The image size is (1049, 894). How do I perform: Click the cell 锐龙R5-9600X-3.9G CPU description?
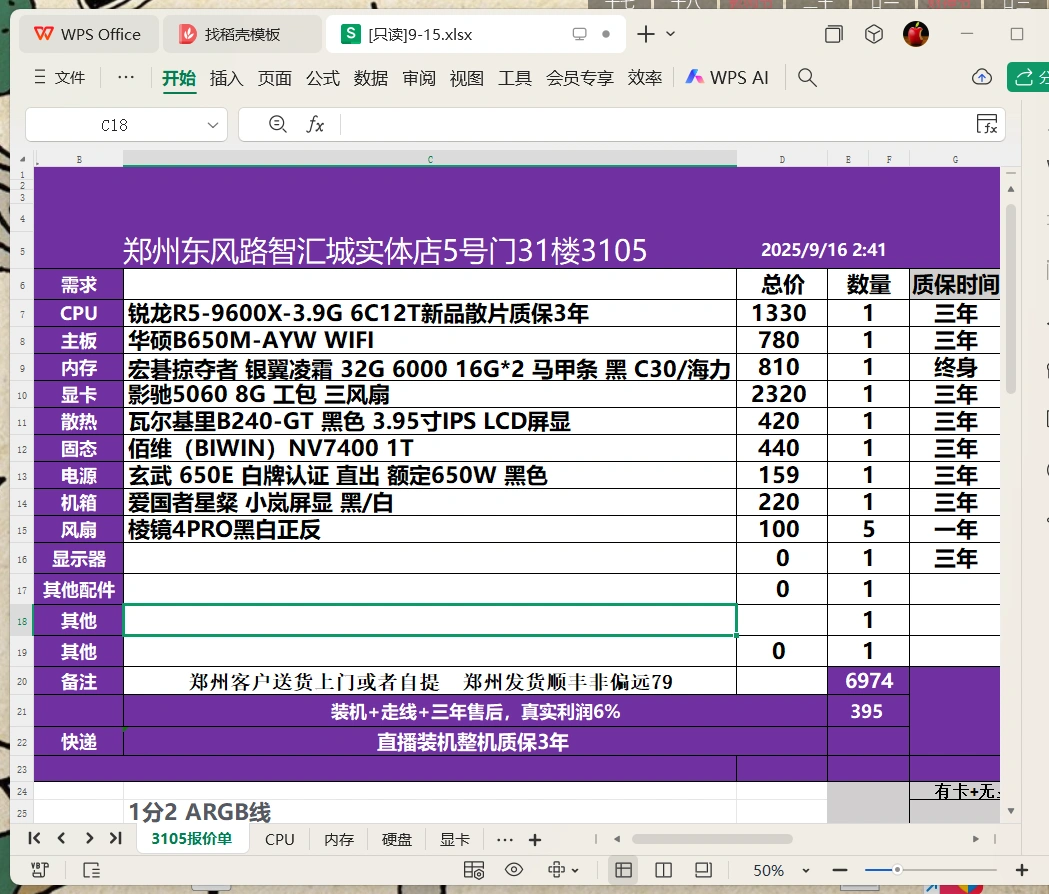430,313
